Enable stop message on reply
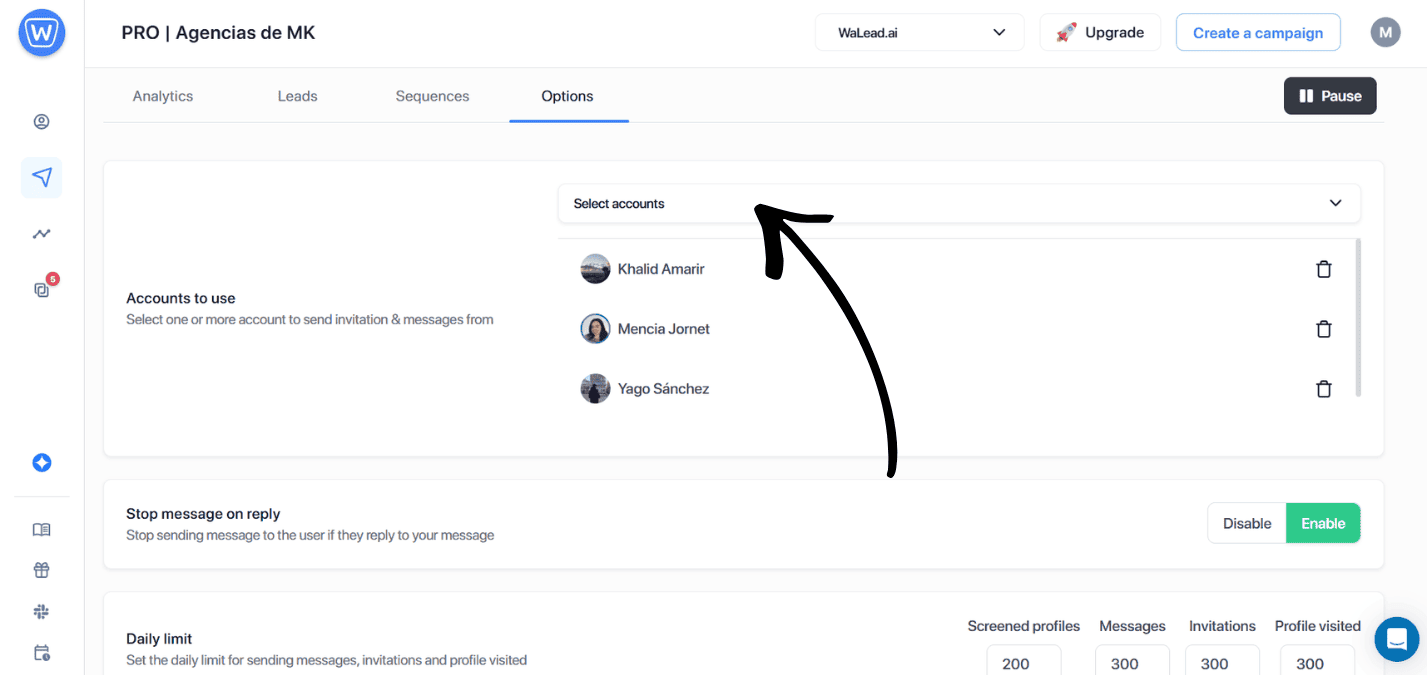This screenshot has height=675, width=1427. pos(1323,523)
